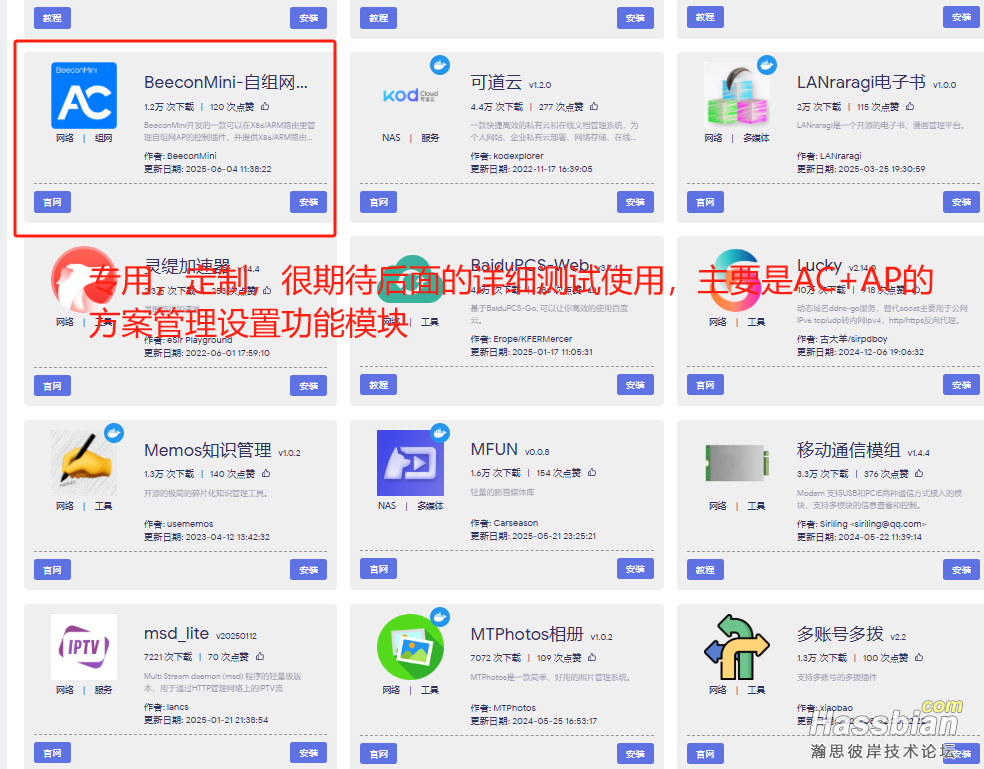This screenshot has width=984, height=769.
Task: Click the MFUN purple app icon
Action: click(410, 463)
